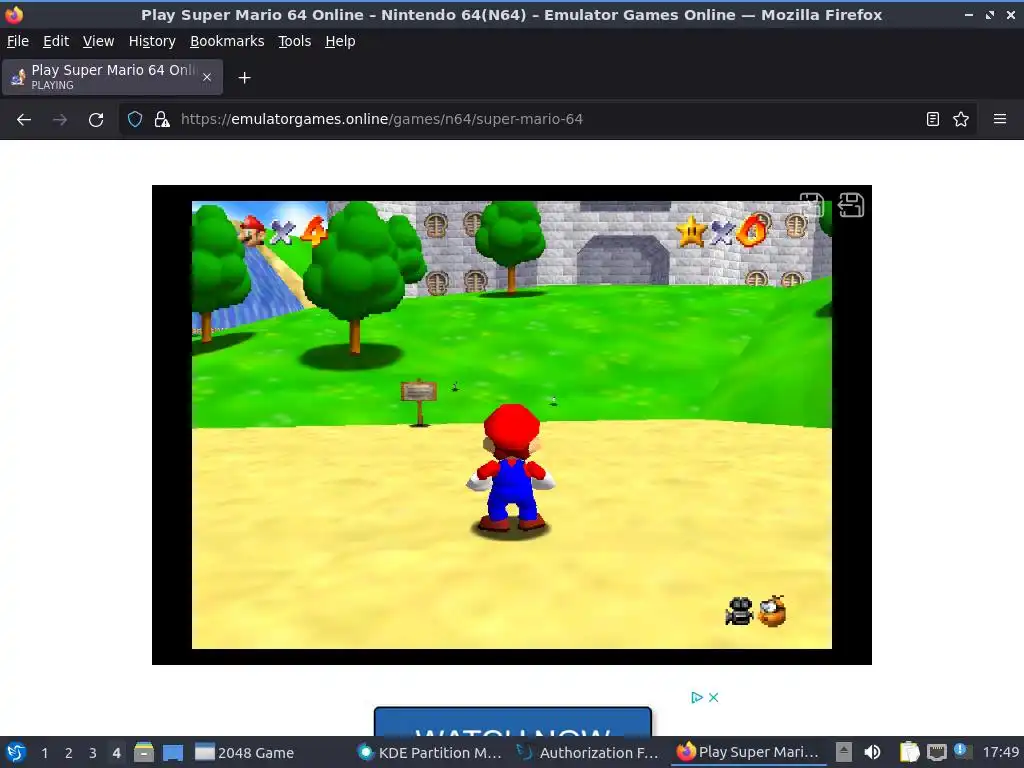Open the file manager taskbar launcher
The height and width of the screenshot is (768, 1024).
(x=144, y=752)
